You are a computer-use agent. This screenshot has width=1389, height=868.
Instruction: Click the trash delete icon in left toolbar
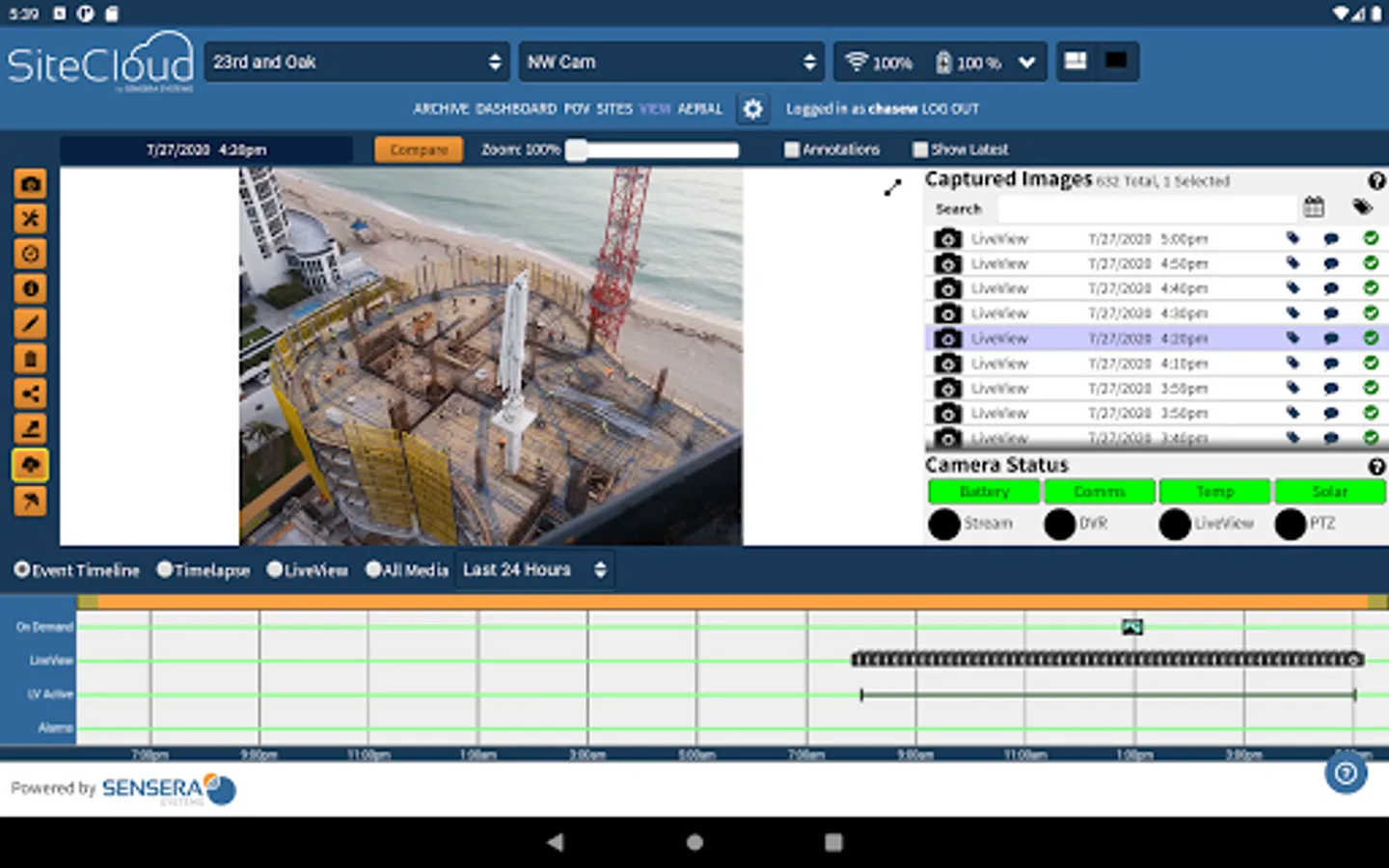[30, 359]
